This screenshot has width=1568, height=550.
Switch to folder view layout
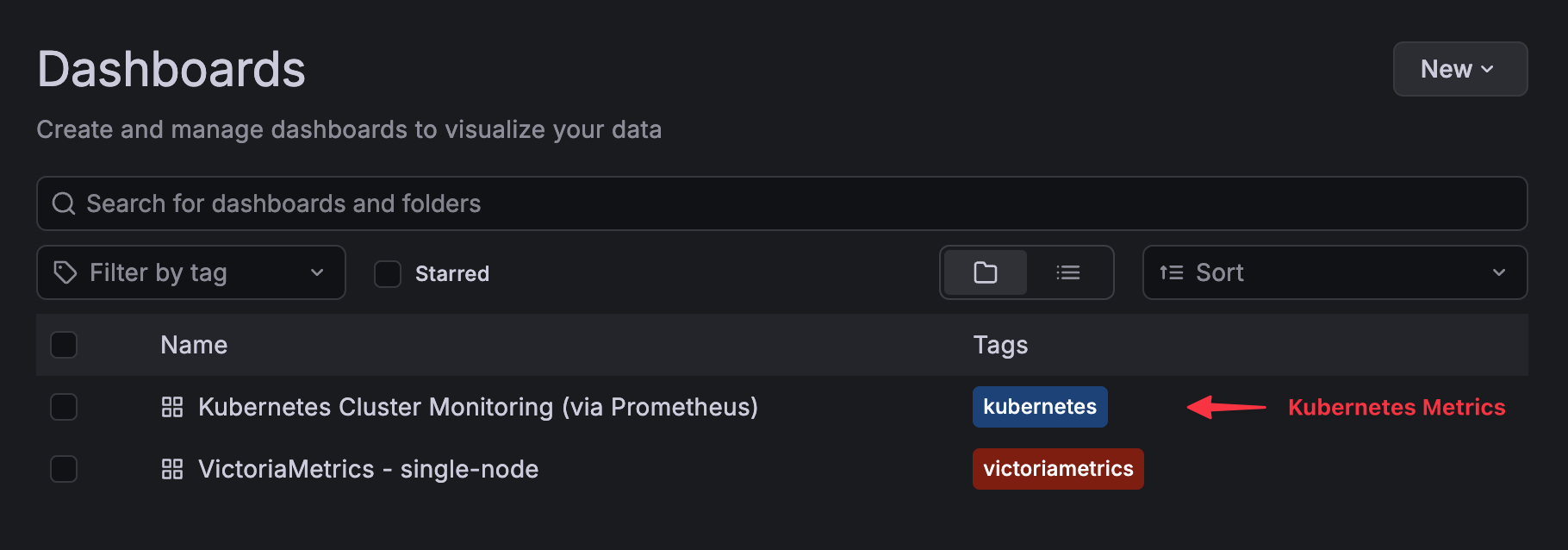[x=985, y=273]
